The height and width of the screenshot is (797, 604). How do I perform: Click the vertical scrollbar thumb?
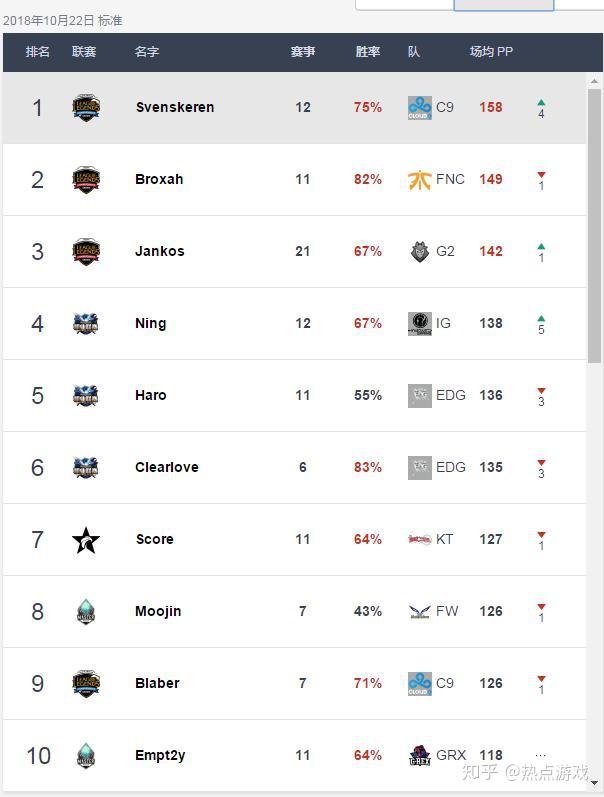coord(594,226)
